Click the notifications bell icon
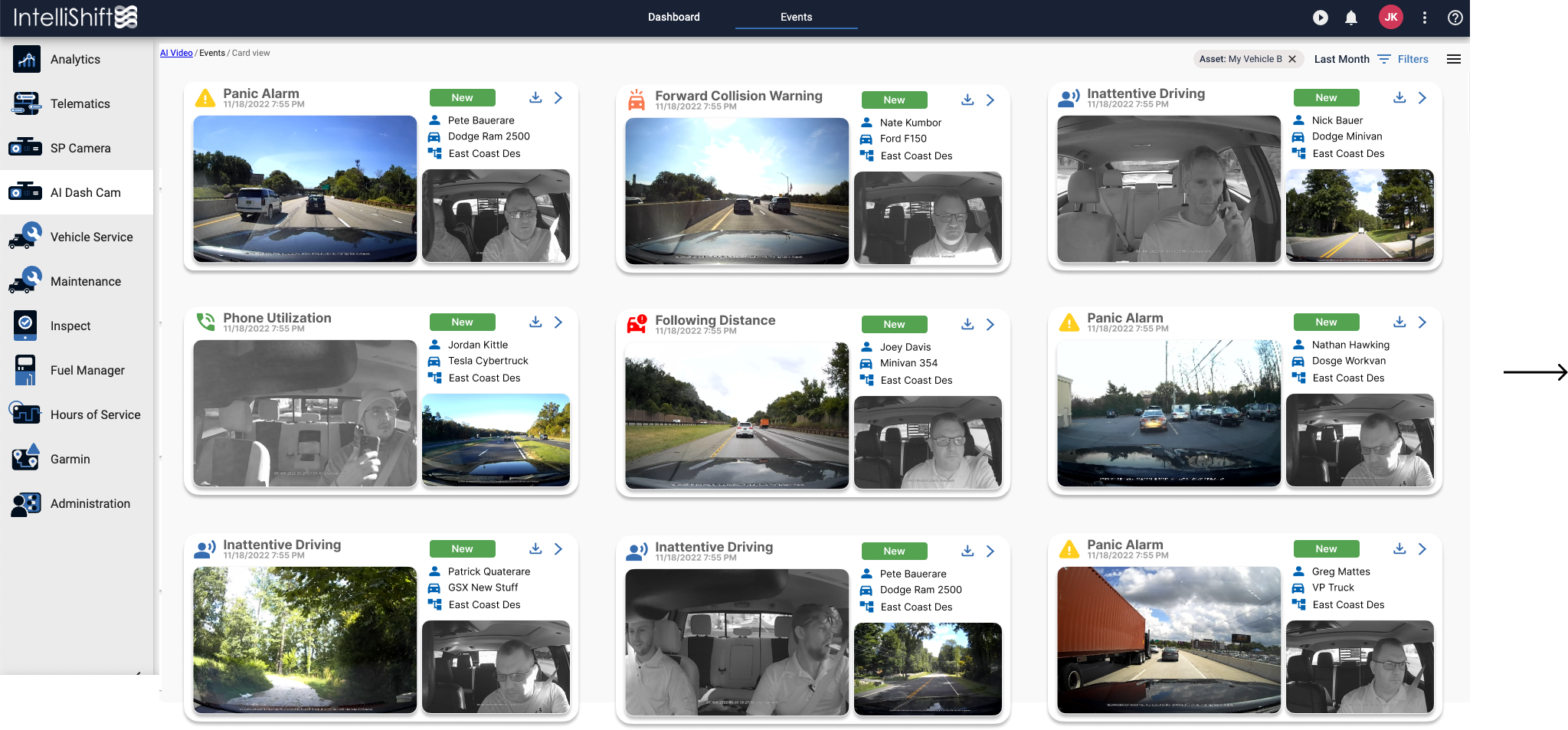The width and height of the screenshot is (1568, 730). [1351, 18]
